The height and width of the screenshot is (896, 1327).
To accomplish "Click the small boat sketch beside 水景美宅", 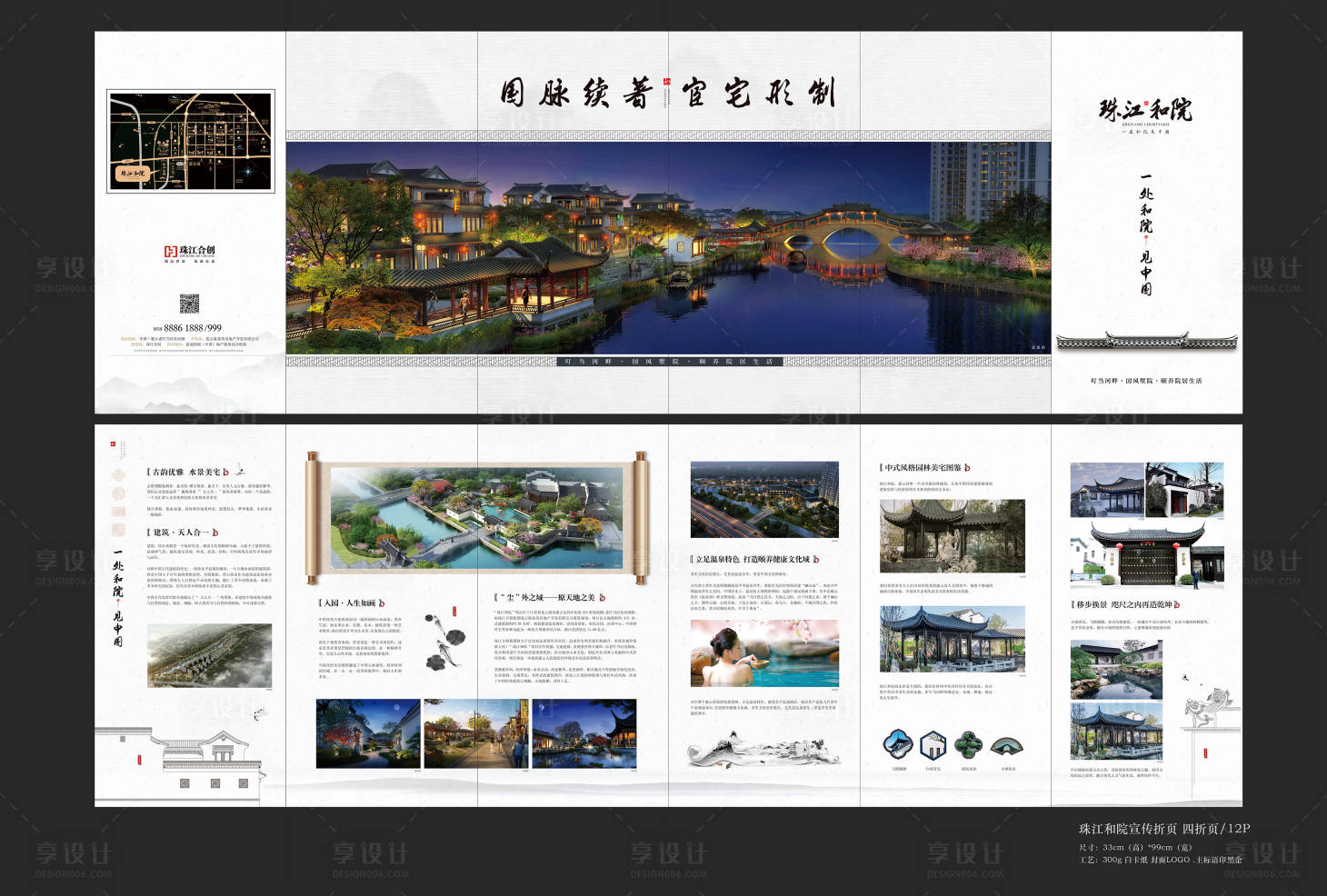I will [x=240, y=470].
